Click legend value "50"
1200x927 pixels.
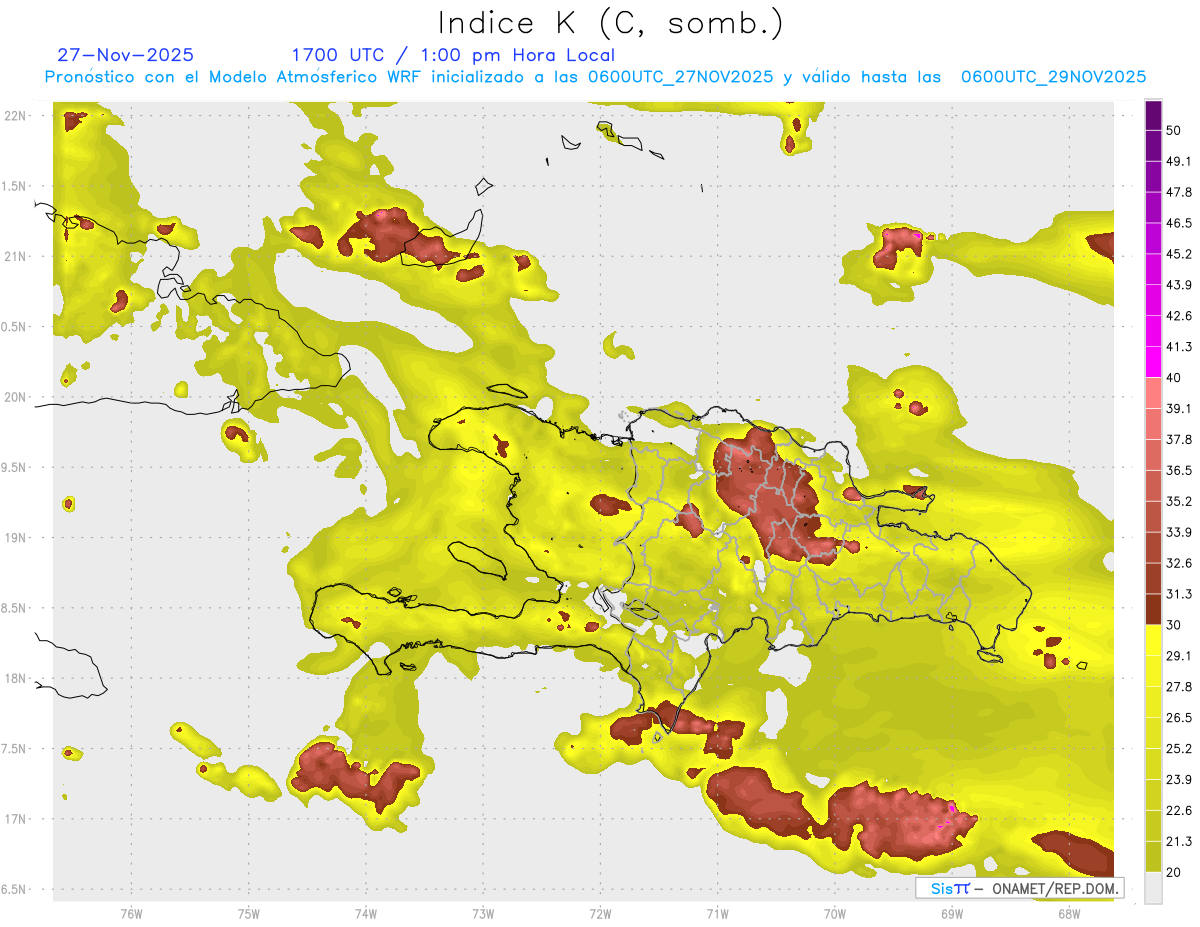[1174, 131]
